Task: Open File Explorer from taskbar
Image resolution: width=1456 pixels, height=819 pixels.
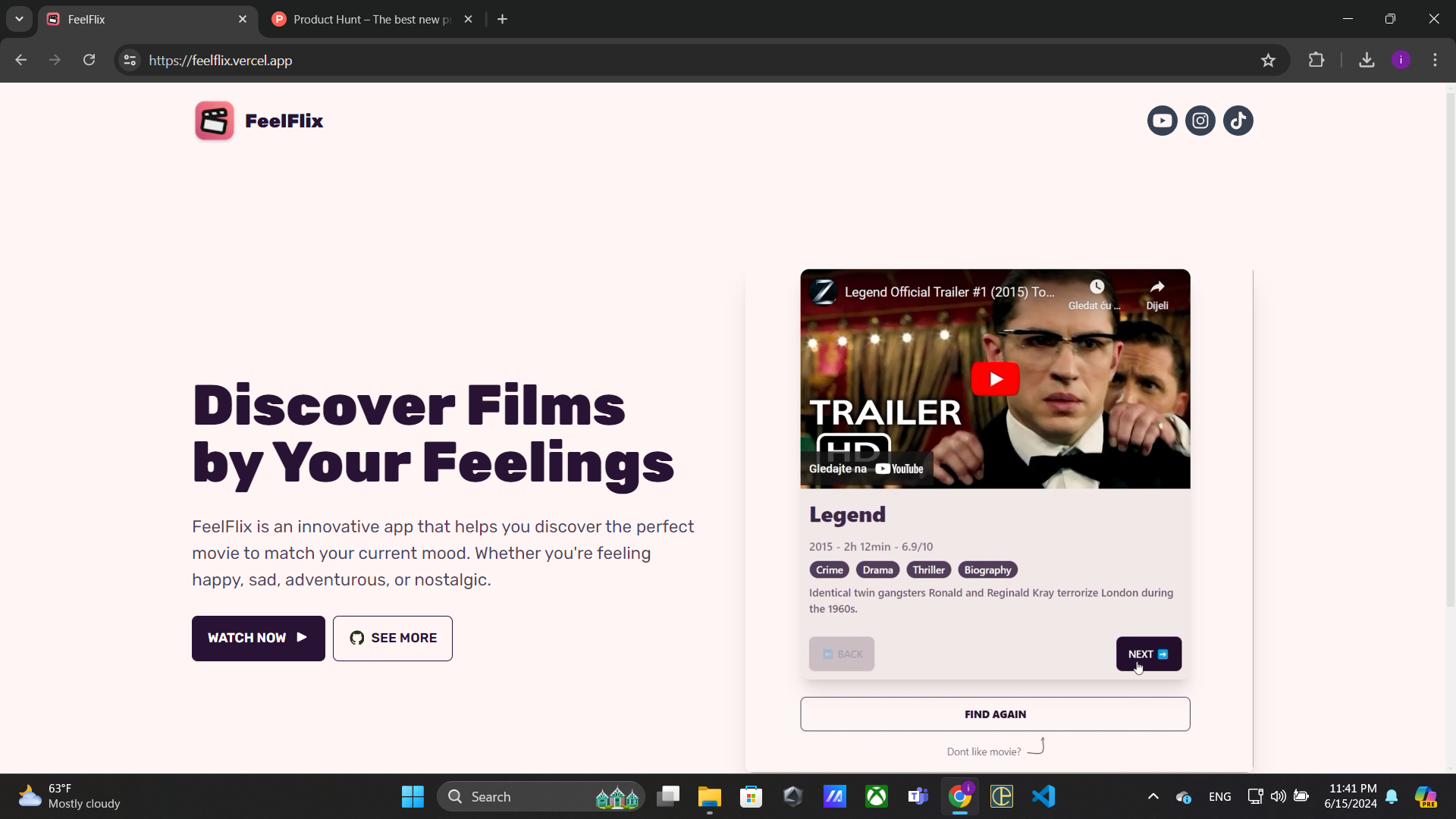Action: click(x=709, y=796)
